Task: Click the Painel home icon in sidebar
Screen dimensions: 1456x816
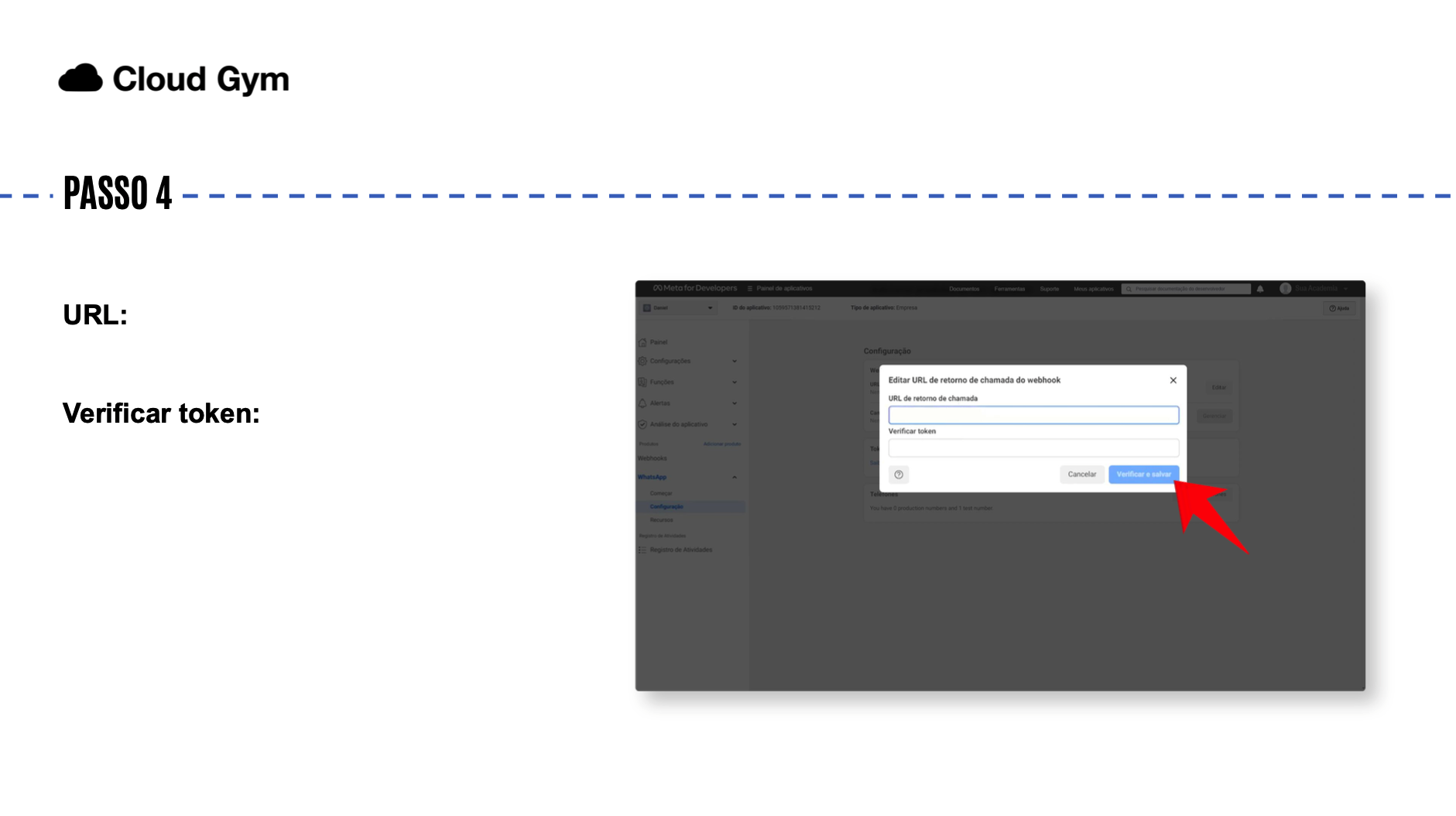Action: pyautogui.click(x=642, y=342)
